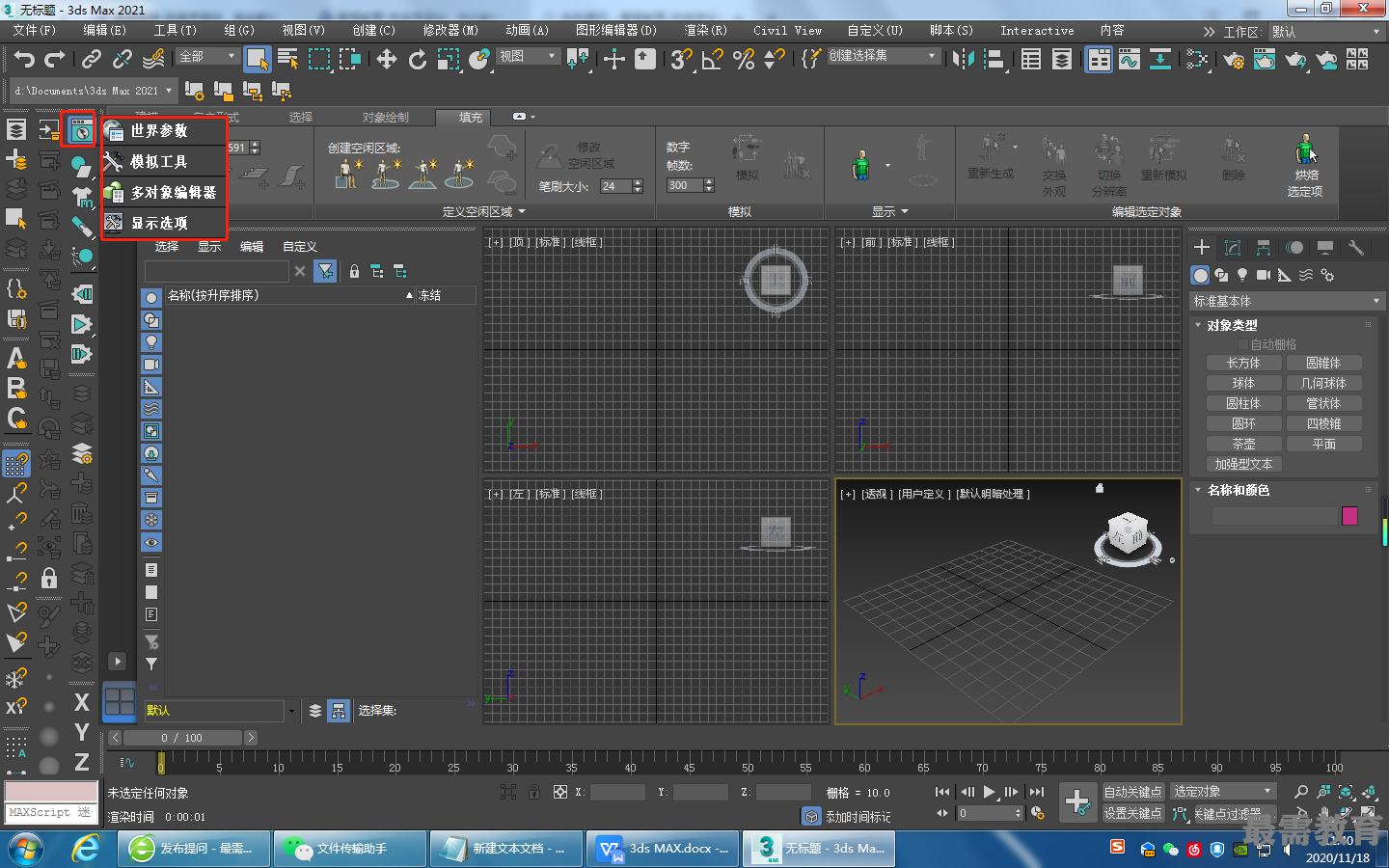Switch to Cameras category in command panel
The image size is (1389, 868).
pyautogui.click(x=1264, y=275)
